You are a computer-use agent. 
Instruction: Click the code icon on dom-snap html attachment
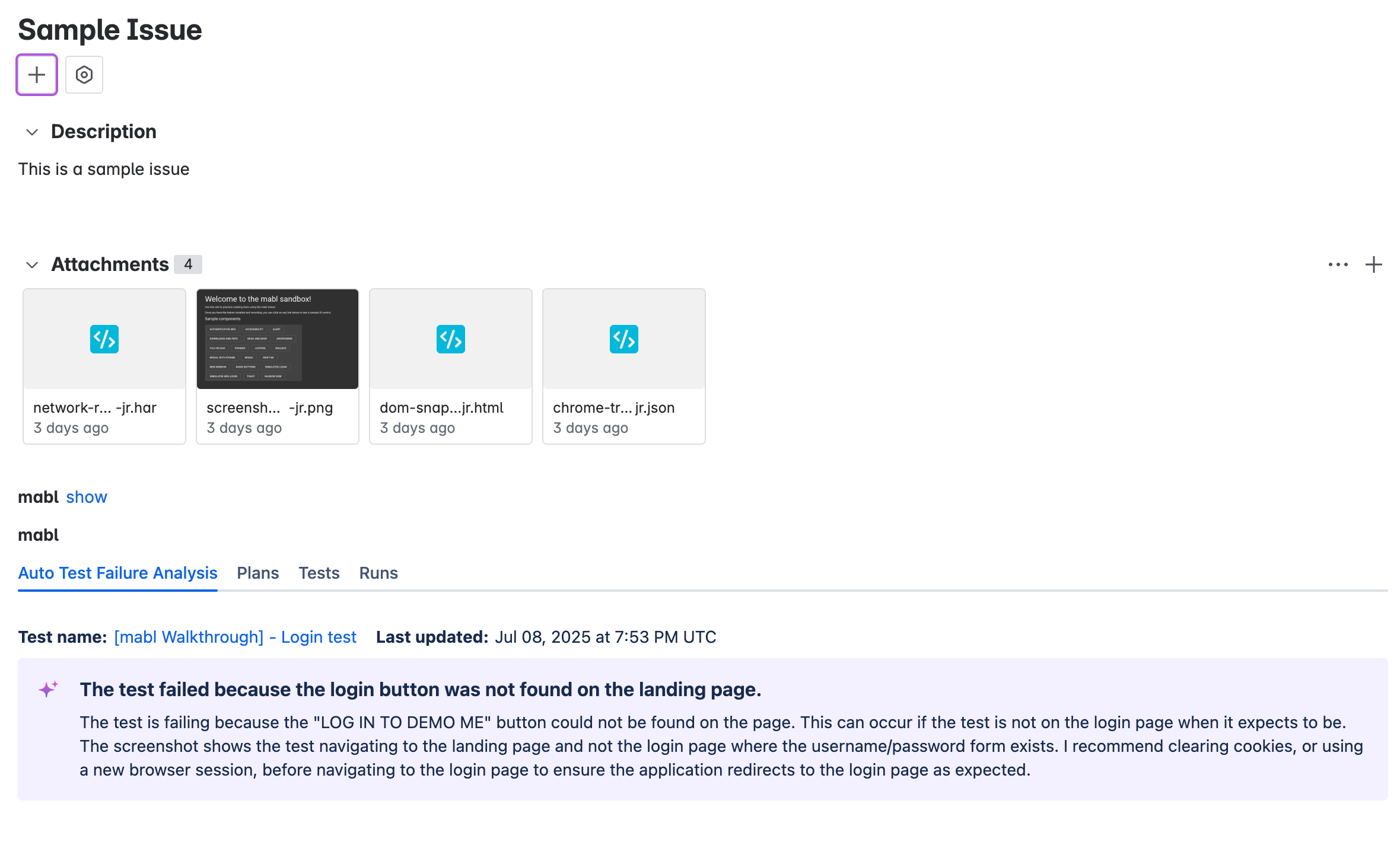[450, 339]
